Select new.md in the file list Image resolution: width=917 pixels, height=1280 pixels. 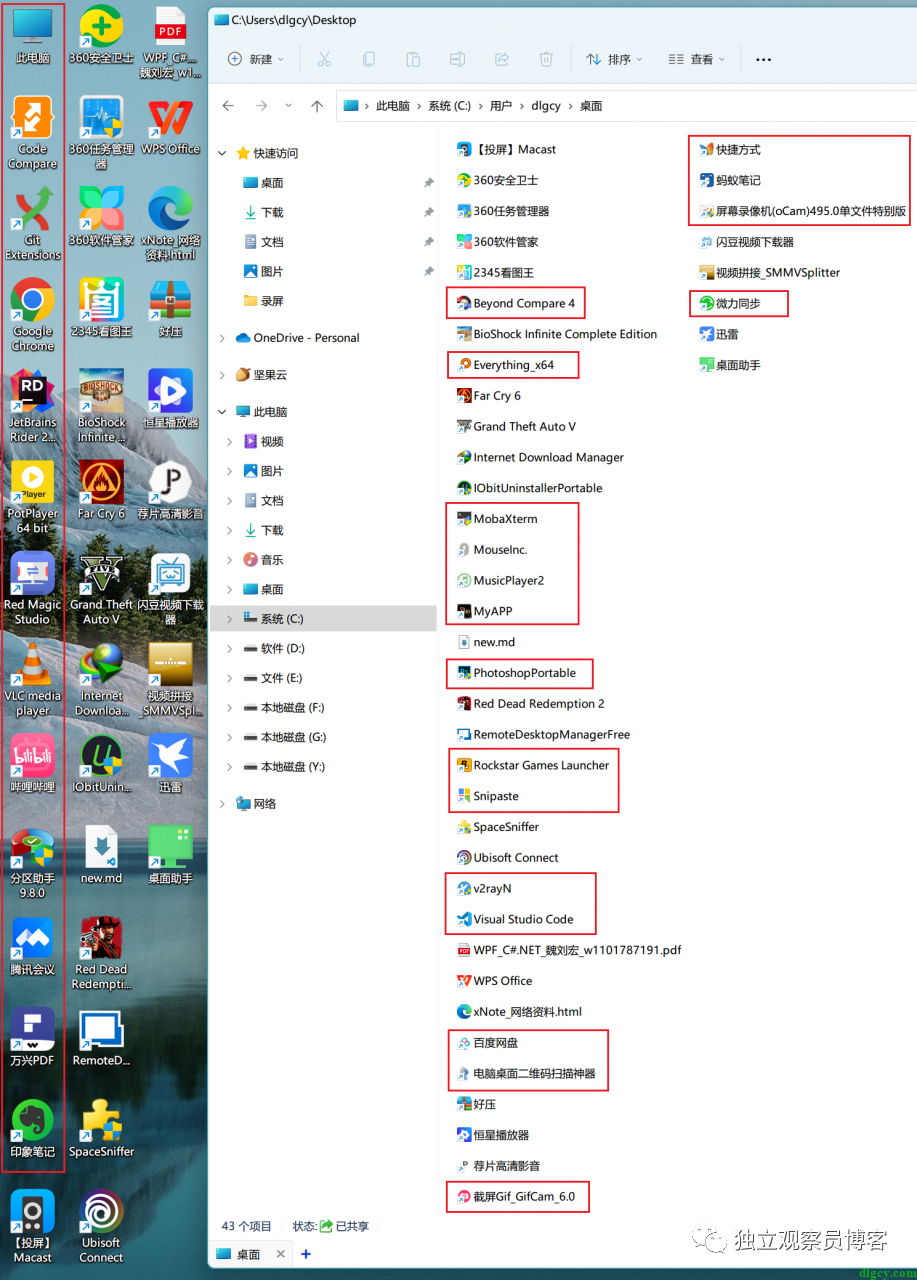pos(486,642)
